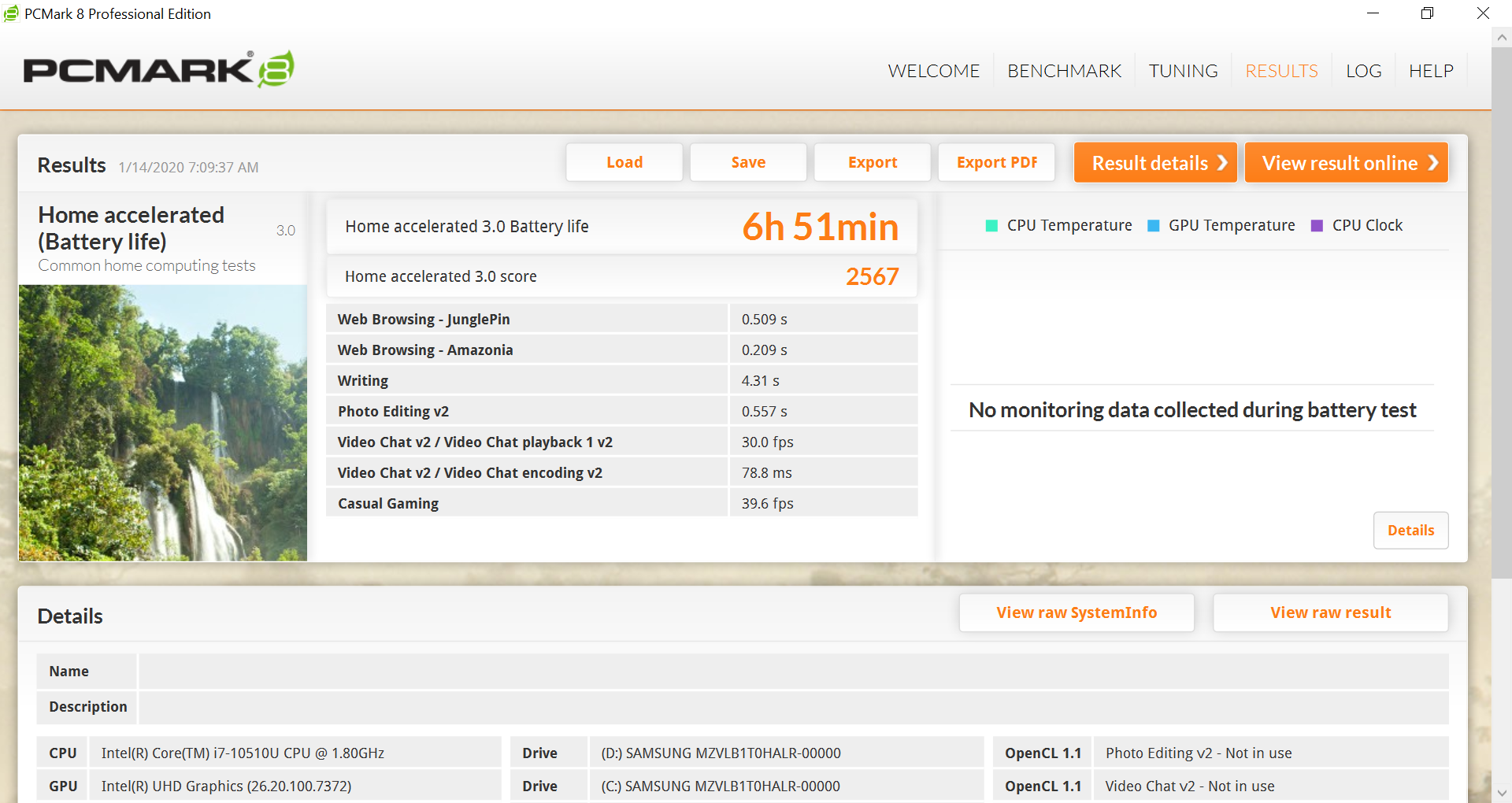The image size is (1512, 803).
Task: Open the Log tab
Action: [1363, 71]
